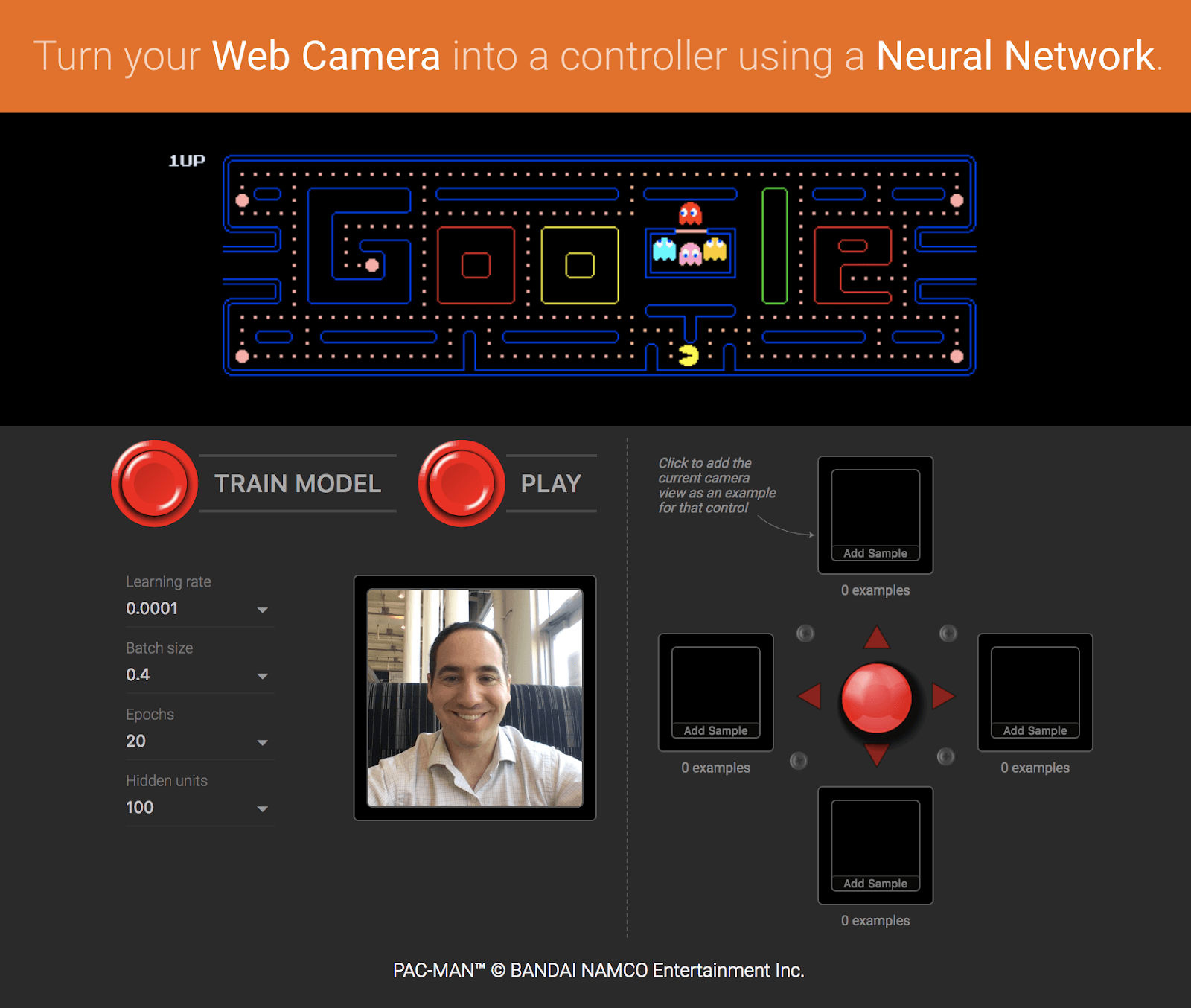Click the pink ghost in the pen

(x=690, y=254)
